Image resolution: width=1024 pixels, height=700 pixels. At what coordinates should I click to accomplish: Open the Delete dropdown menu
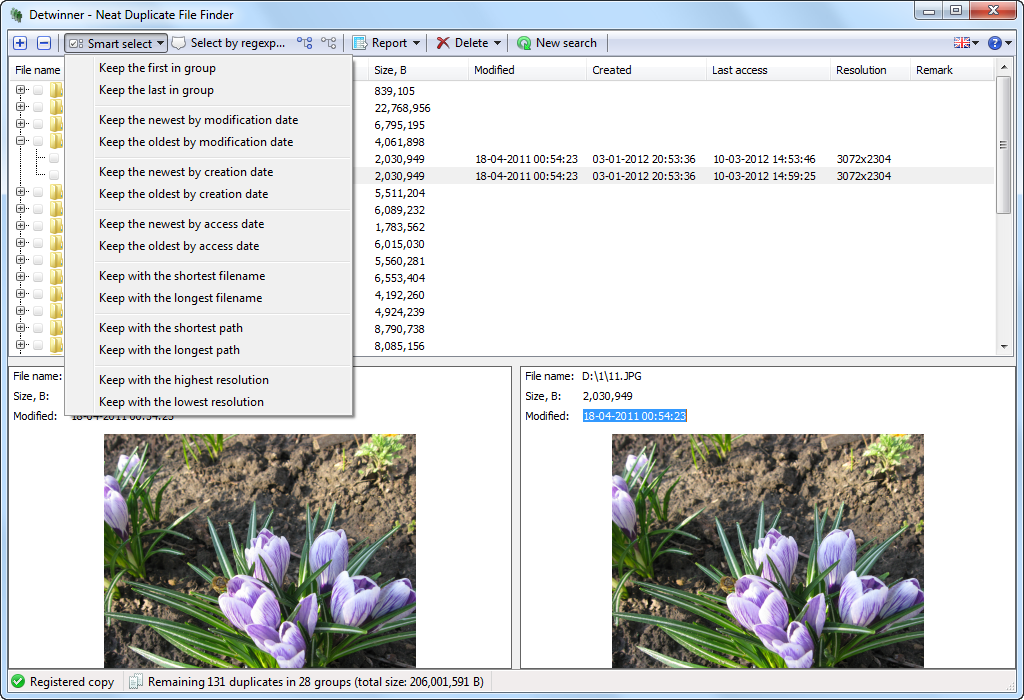[x=468, y=43]
